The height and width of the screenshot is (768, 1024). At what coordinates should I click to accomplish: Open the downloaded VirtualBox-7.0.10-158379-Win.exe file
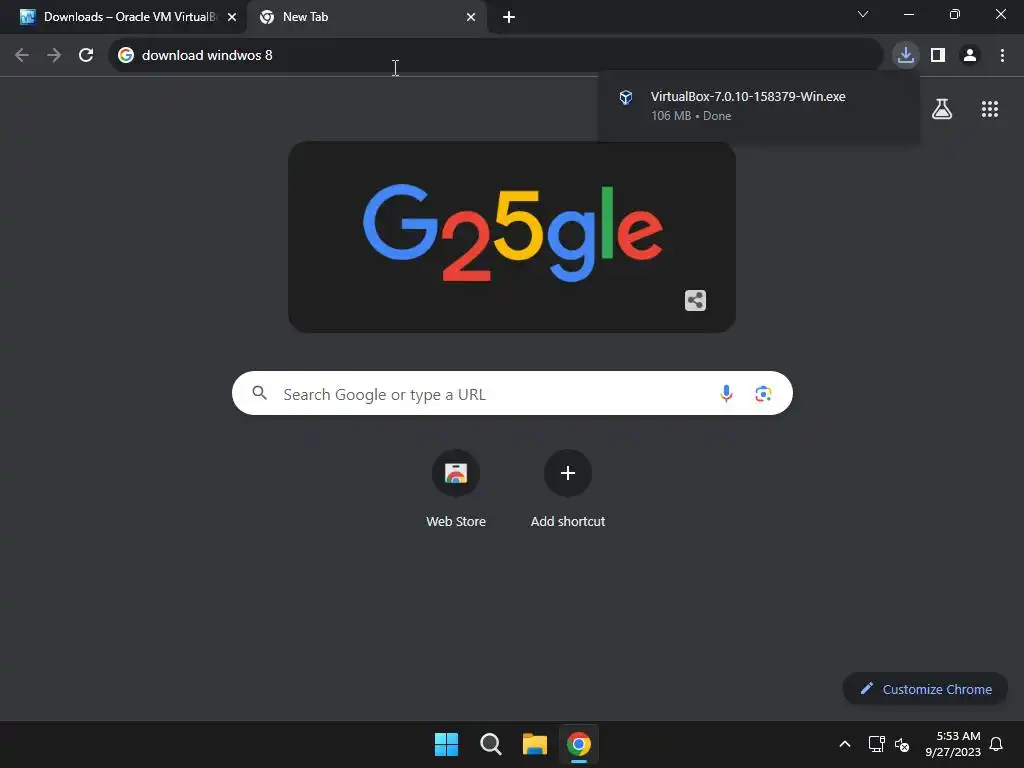[x=758, y=106]
